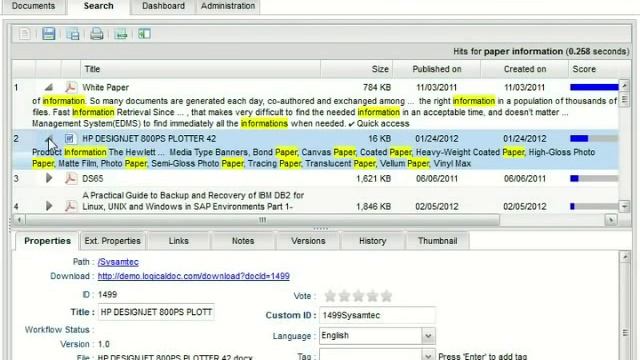The height and width of the screenshot is (360, 640).
Task: Click the Version value 1.0
Action: [x=104, y=344]
